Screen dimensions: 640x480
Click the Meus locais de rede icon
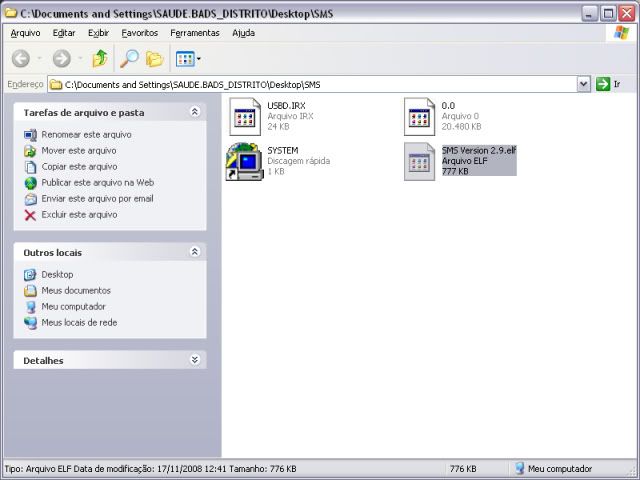[30, 323]
